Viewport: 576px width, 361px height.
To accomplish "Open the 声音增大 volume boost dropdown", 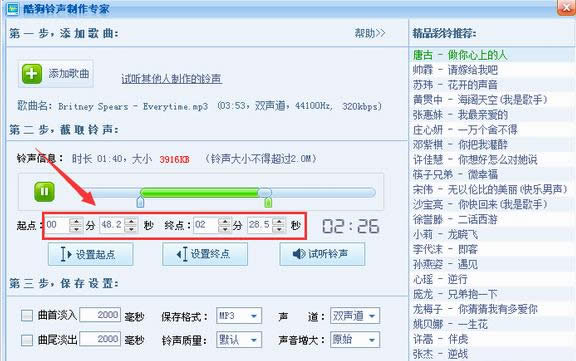I will click(x=355, y=340).
